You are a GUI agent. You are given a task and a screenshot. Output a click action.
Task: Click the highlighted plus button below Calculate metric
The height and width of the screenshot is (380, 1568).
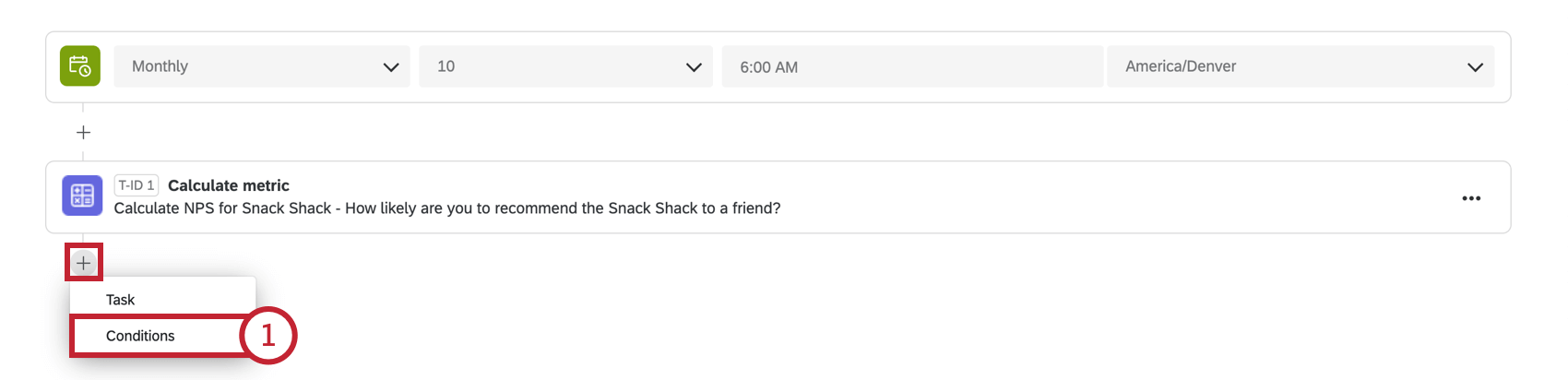pyautogui.click(x=83, y=263)
